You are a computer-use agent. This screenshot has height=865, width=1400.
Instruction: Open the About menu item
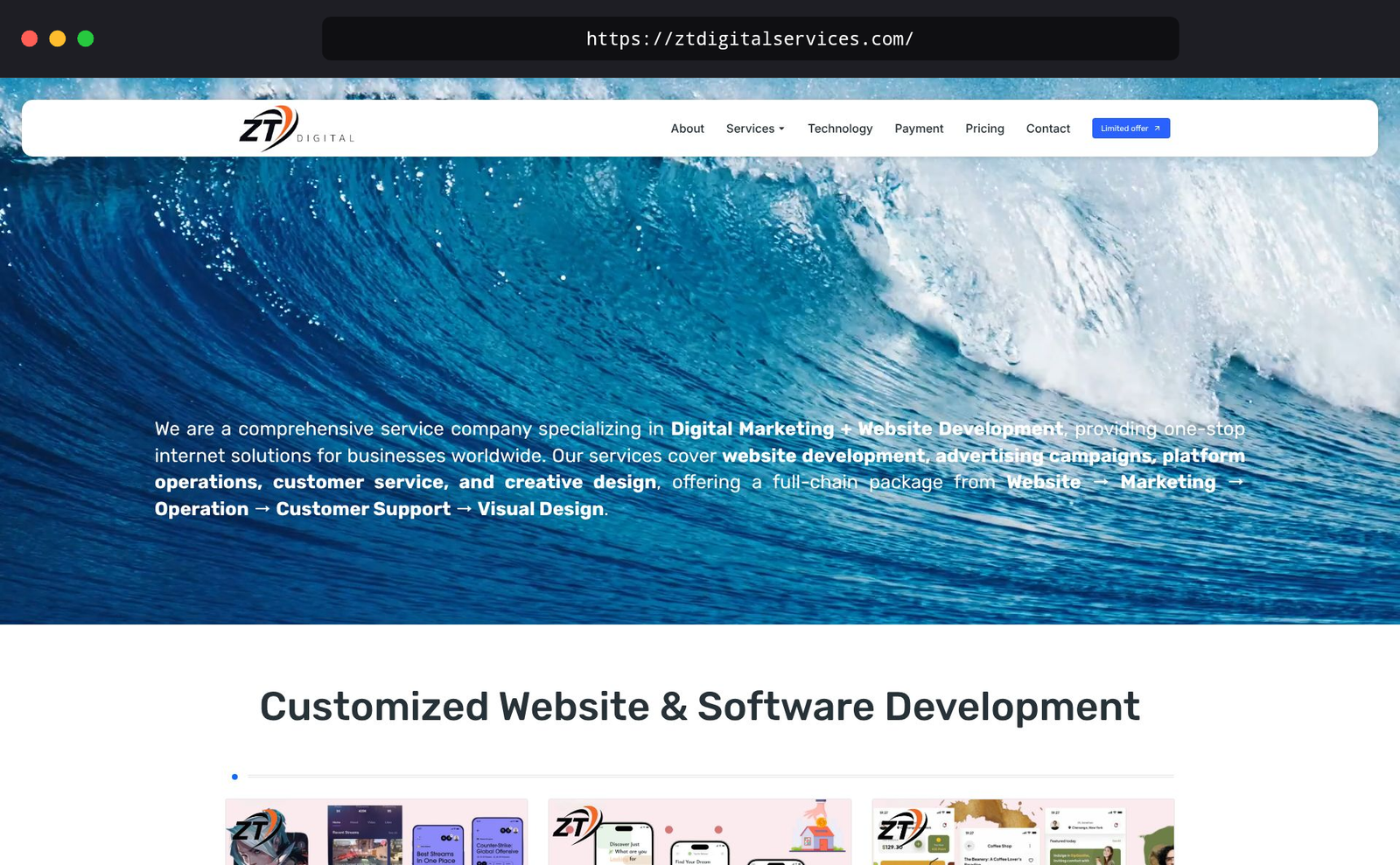point(687,129)
